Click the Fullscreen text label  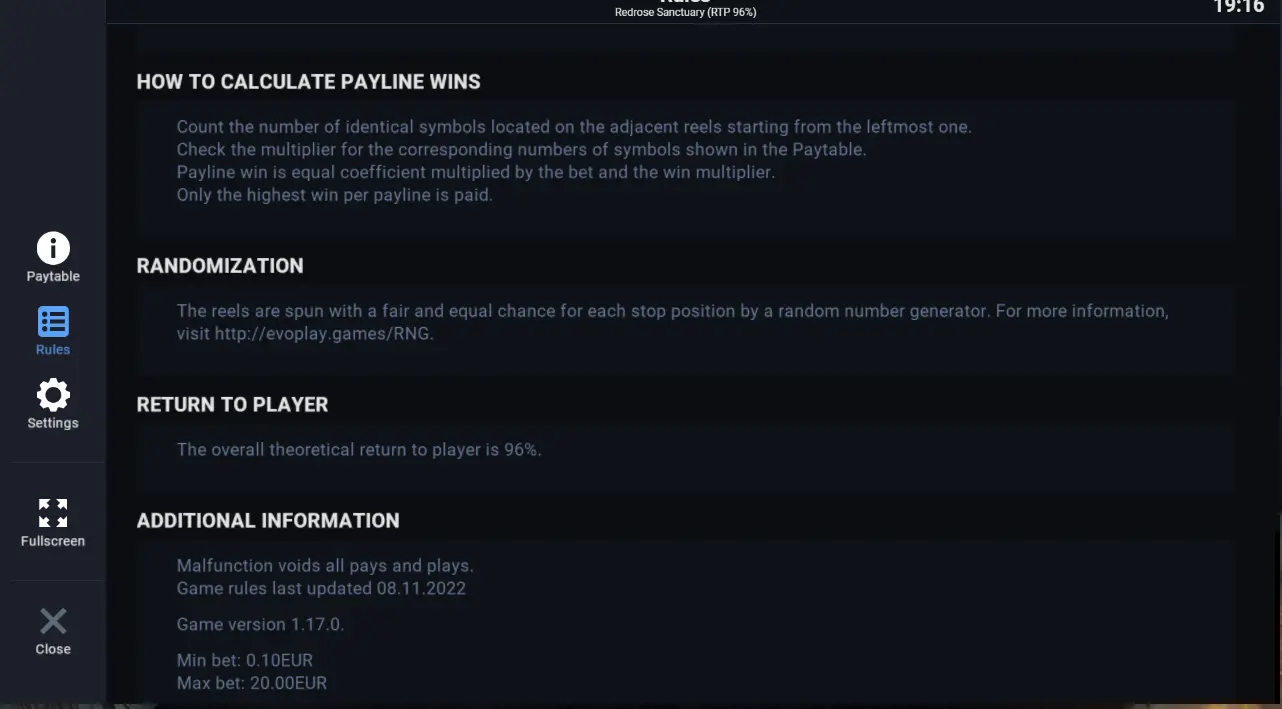pos(53,541)
